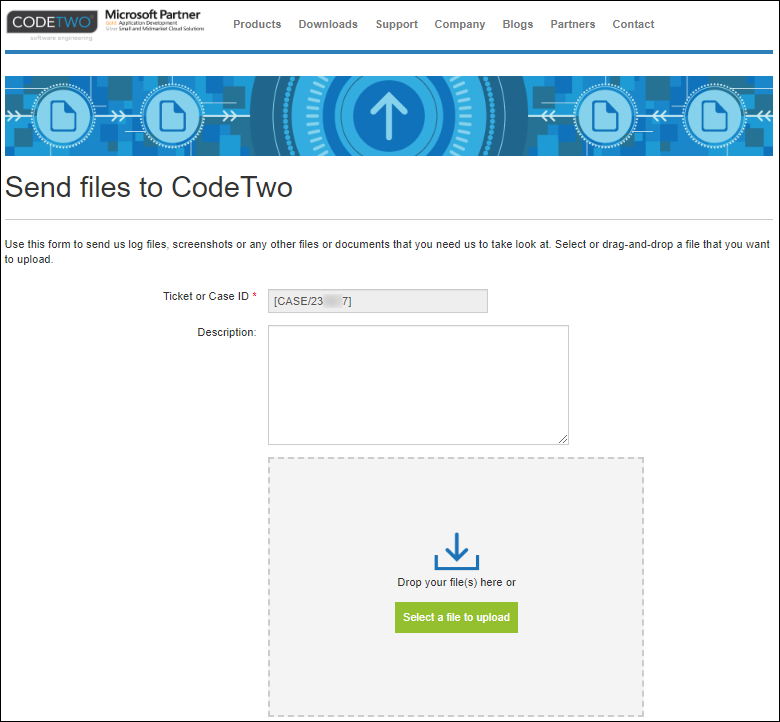The image size is (780, 722).
Task: Go to the Blogs section
Action: click(x=517, y=24)
